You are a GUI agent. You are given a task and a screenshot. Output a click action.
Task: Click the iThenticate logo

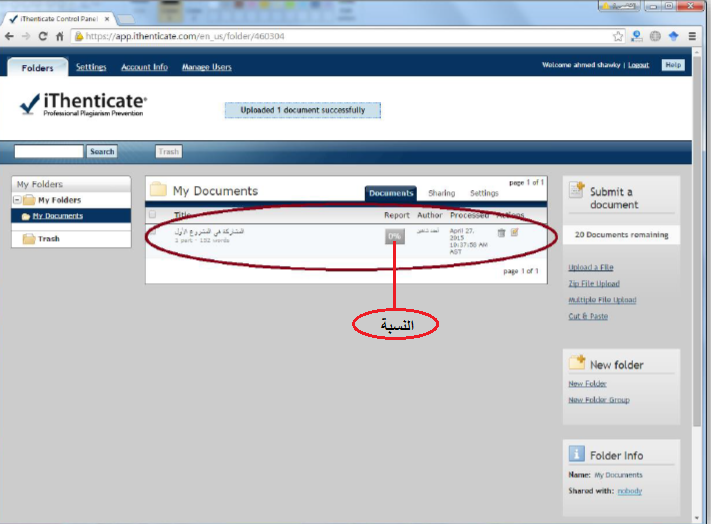(83, 104)
